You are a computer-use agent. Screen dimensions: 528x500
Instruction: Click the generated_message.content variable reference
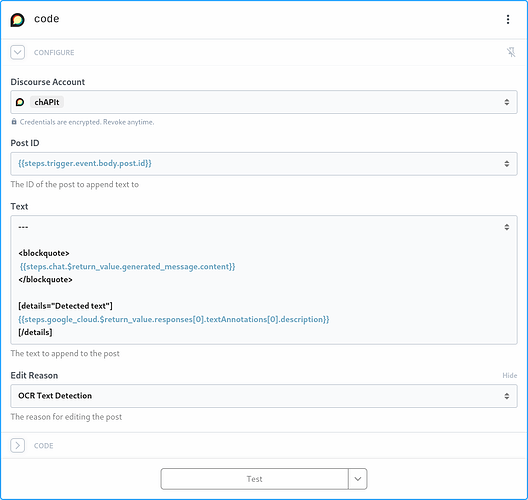point(127,267)
